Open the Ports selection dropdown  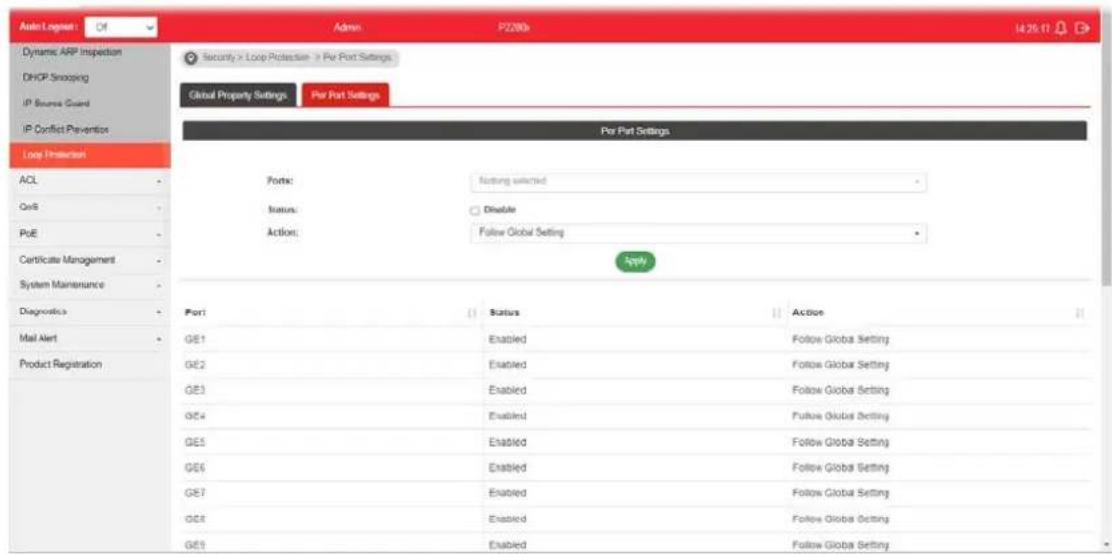tap(698, 182)
